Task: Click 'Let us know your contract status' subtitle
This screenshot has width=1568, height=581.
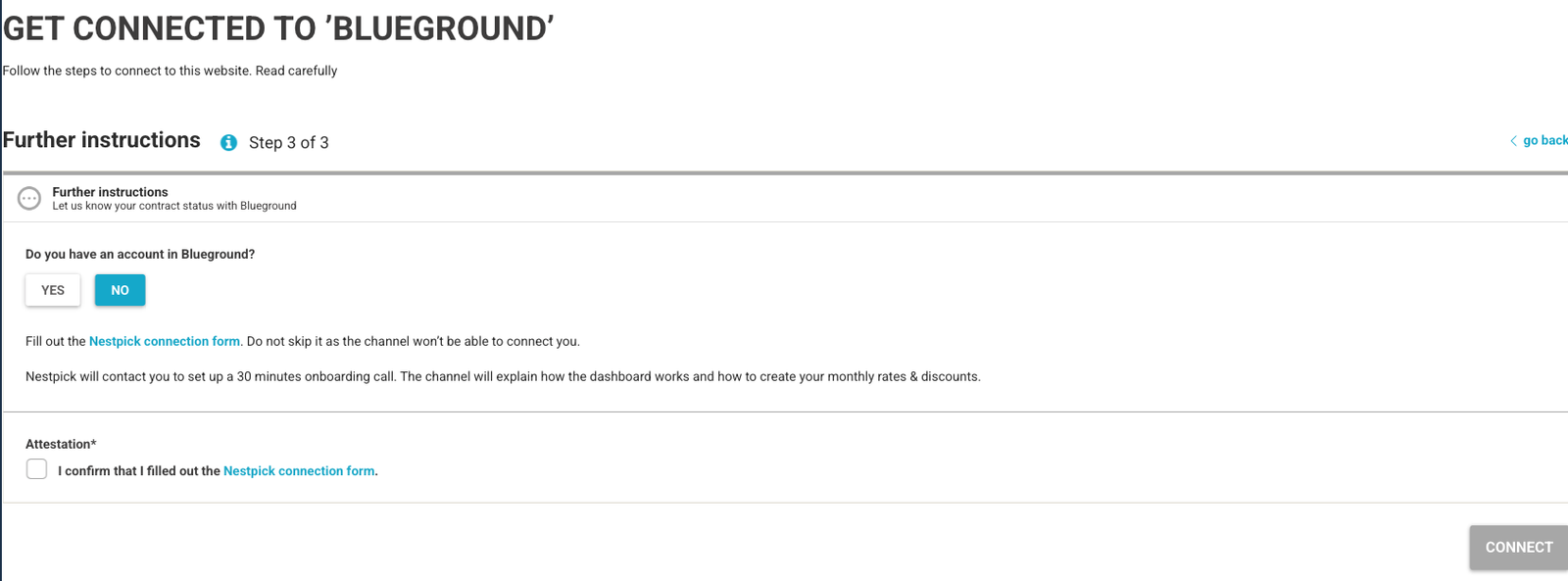Action: point(174,206)
